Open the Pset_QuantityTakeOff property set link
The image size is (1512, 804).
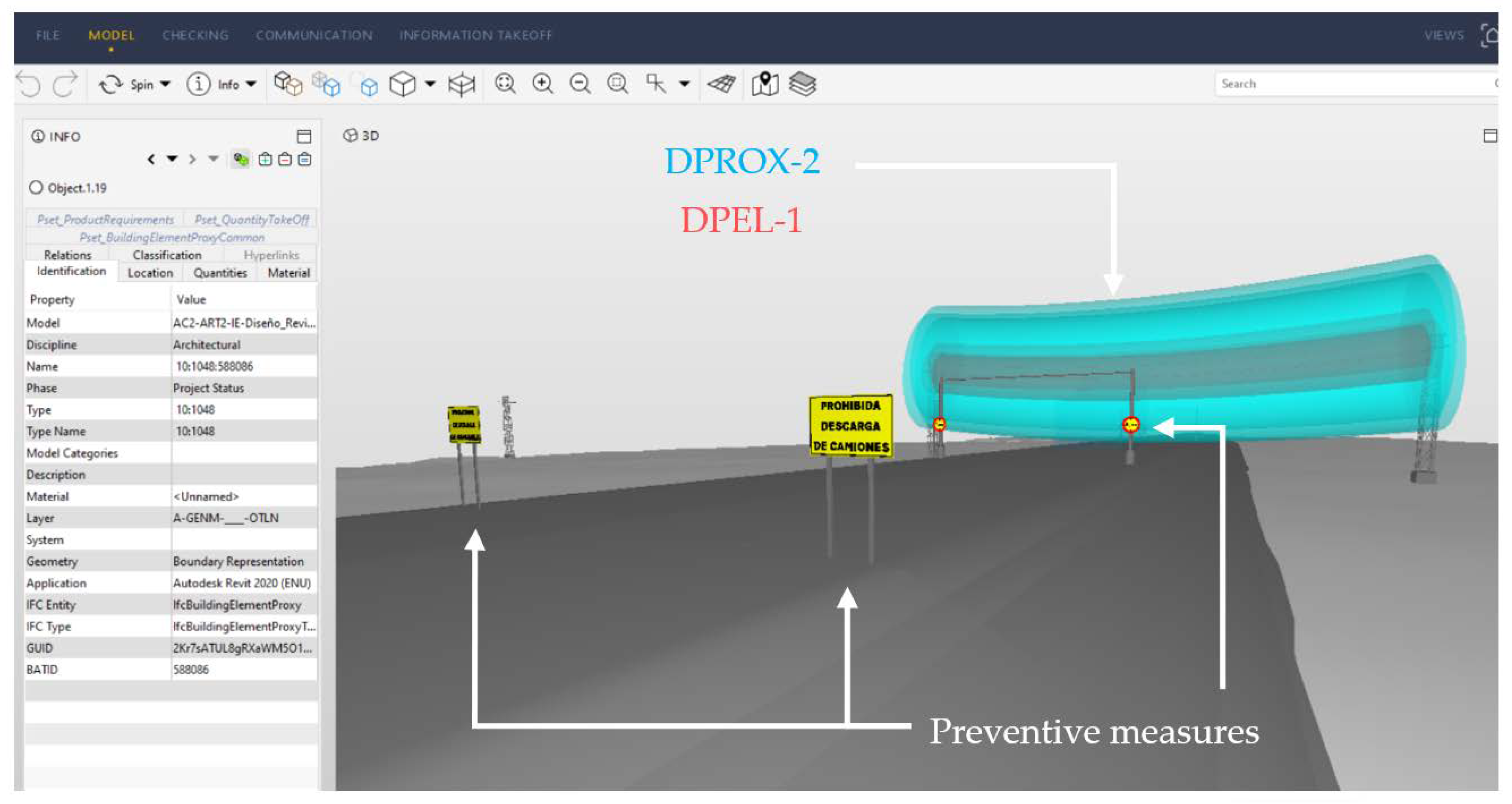click(252, 220)
